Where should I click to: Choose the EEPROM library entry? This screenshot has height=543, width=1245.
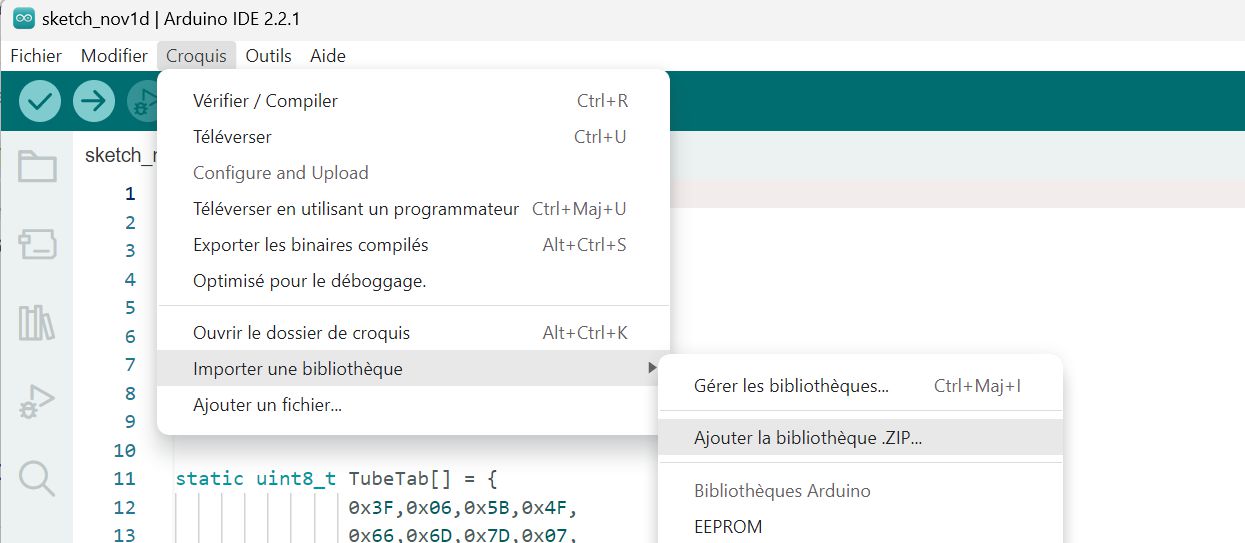point(859,527)
